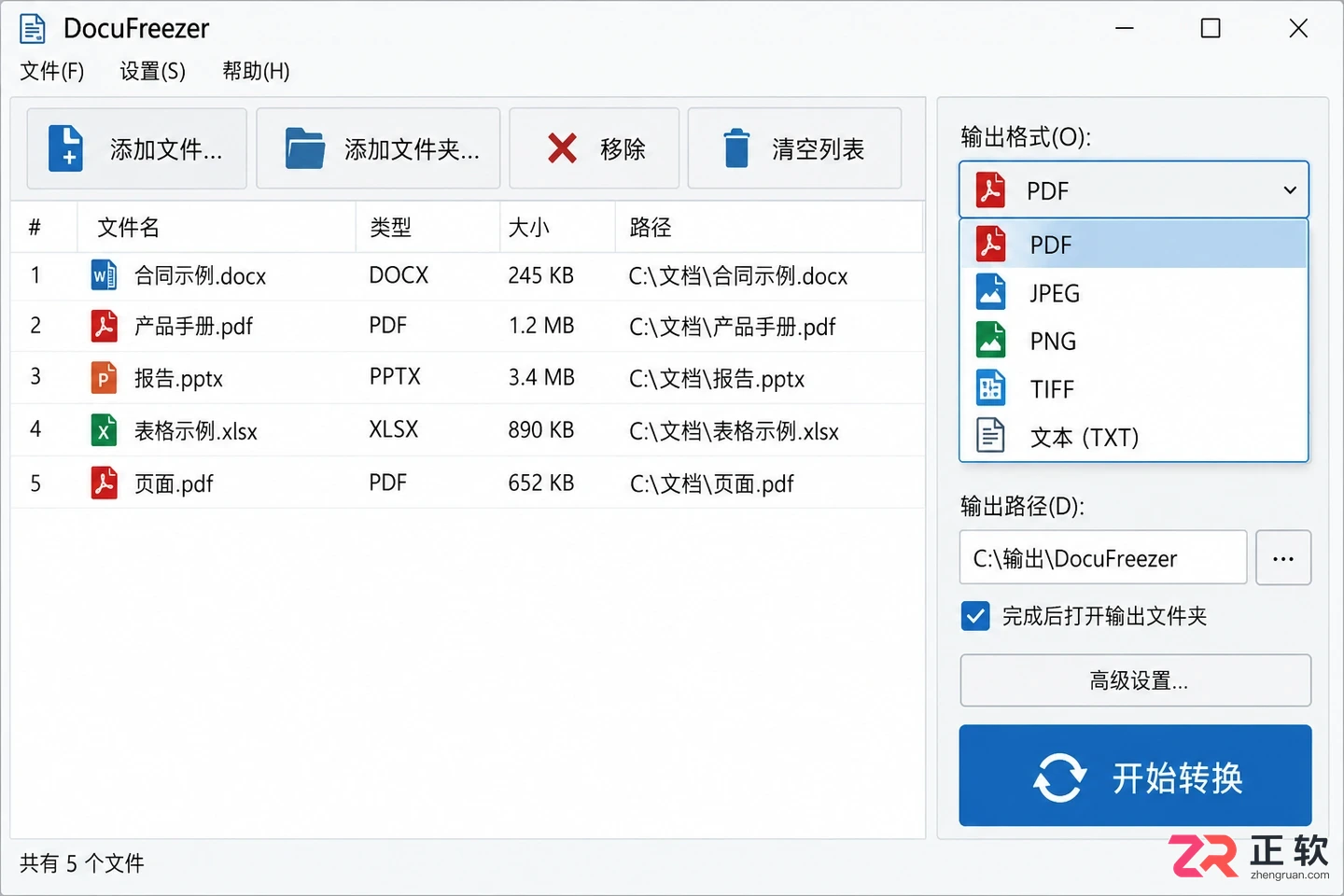Click the PowerPoint icon beside 报告.pptx
Screen dimensions: 1344x896
[x=104, y=378]
